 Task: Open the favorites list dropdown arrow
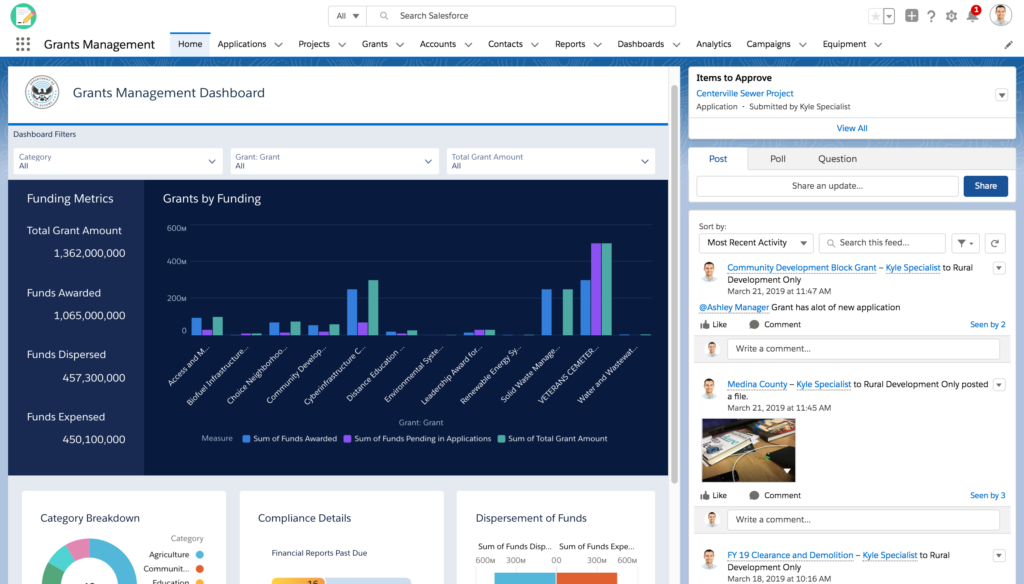click(889, 16)
